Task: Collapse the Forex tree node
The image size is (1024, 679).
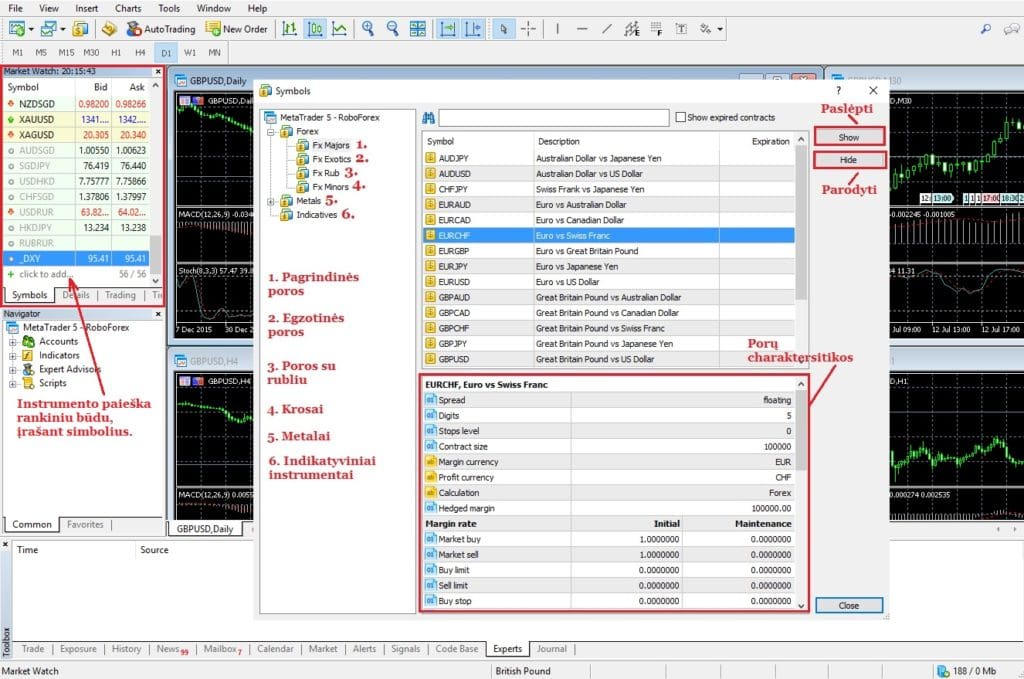Action: click(270, 132)
